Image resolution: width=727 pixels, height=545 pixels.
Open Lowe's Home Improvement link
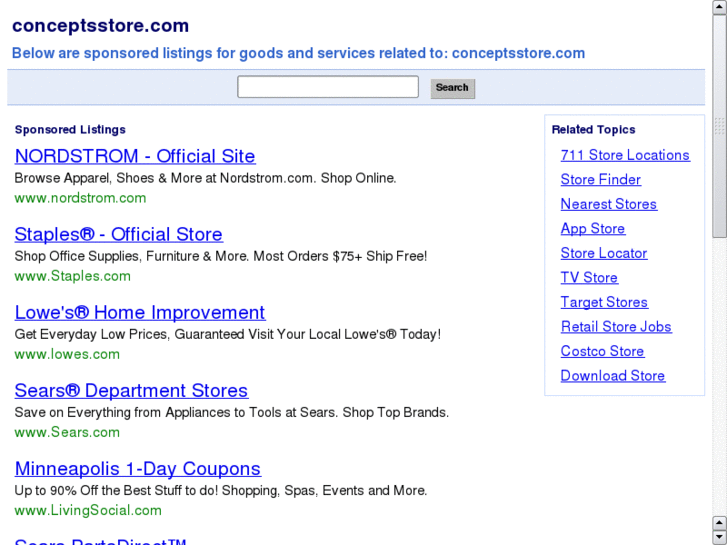(140, 313)
